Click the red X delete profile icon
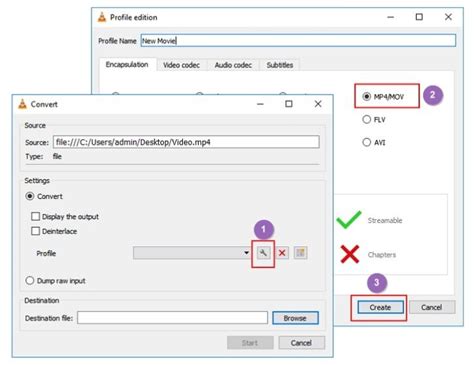474x365 pixels. tap(282, 253)
